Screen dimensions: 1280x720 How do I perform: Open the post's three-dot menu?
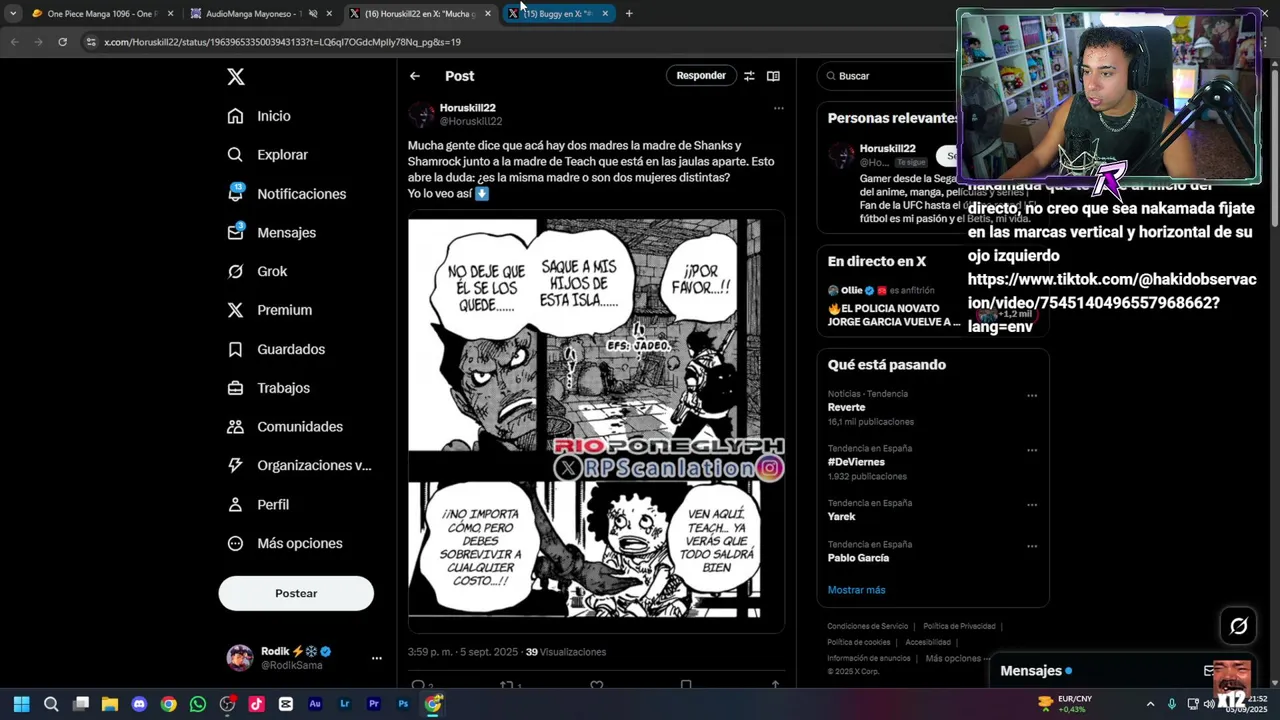[778, 108]
